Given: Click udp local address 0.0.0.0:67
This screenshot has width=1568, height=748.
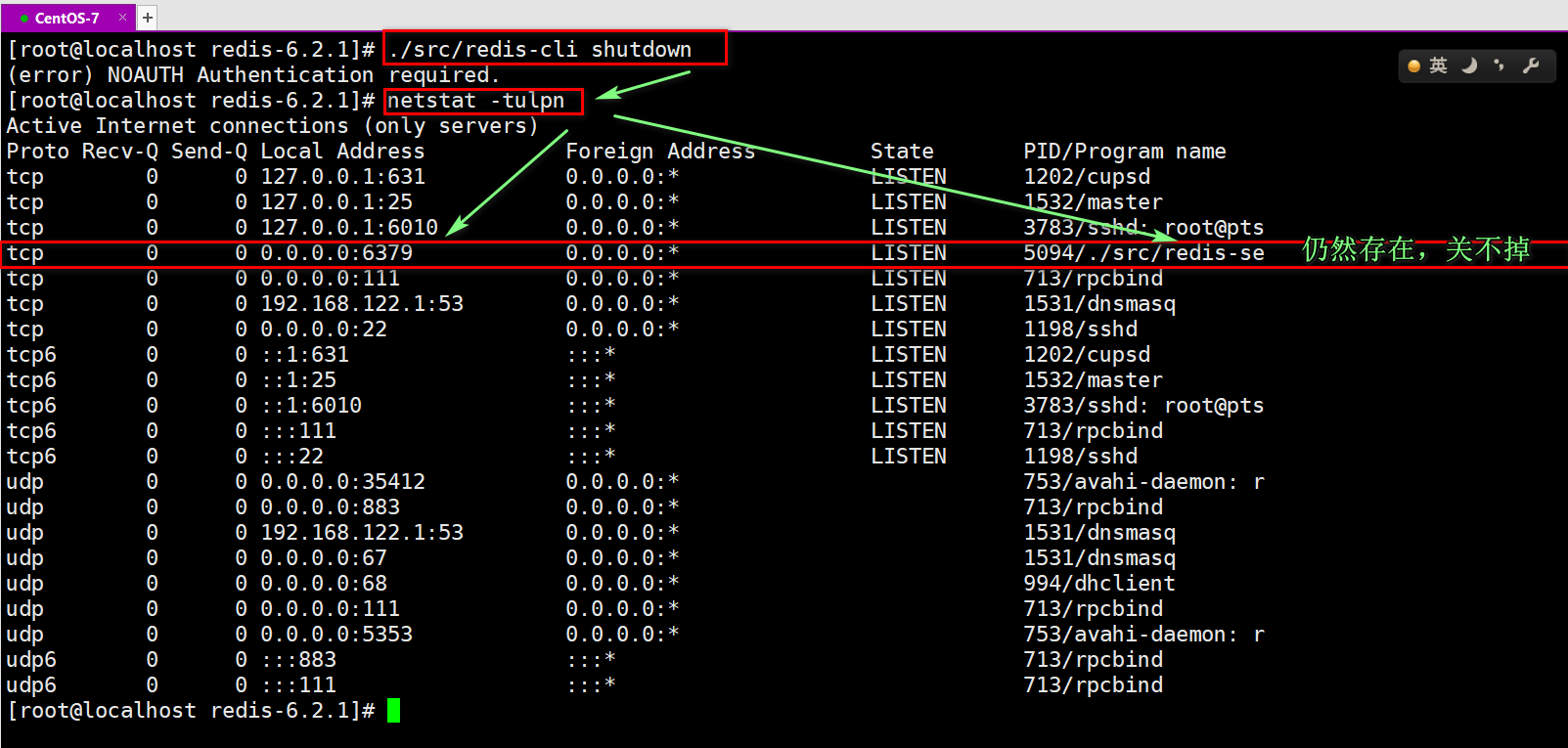Looking at the screenshot, I should coord(324,557).
